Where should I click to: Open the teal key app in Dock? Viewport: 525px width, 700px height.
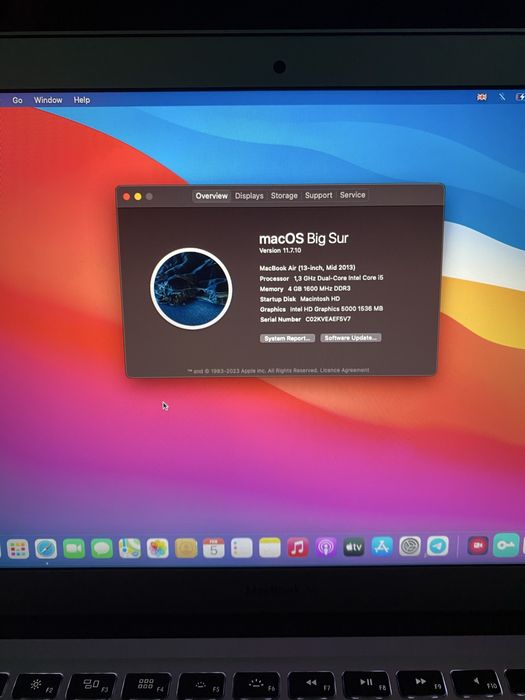[506, 545]
